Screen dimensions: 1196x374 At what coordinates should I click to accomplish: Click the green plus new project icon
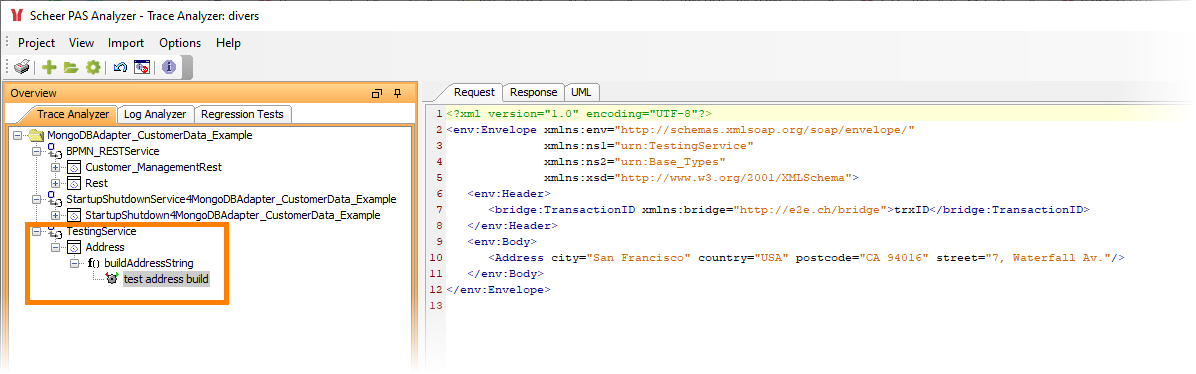click(x=50, y=67)
